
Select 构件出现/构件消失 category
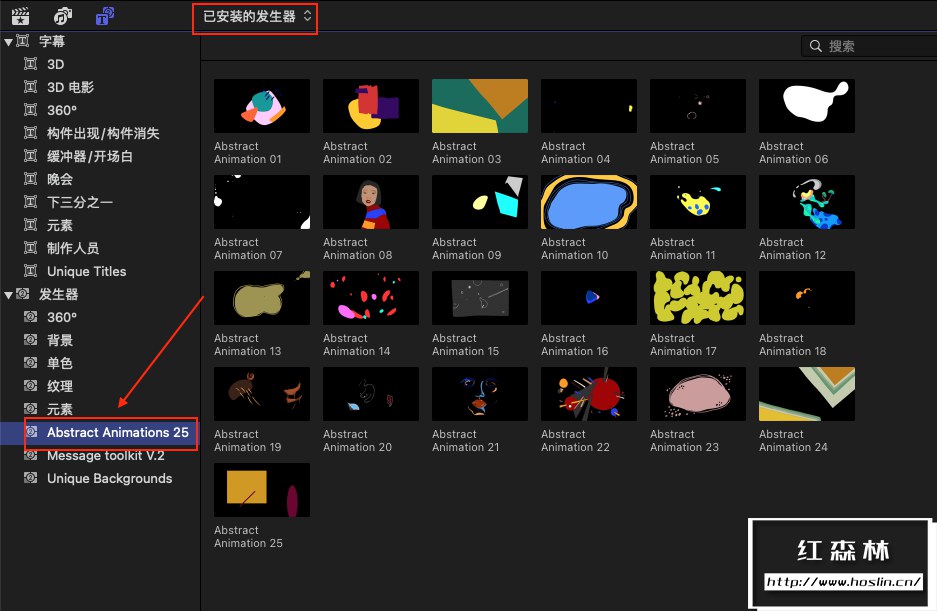point(100,133)
